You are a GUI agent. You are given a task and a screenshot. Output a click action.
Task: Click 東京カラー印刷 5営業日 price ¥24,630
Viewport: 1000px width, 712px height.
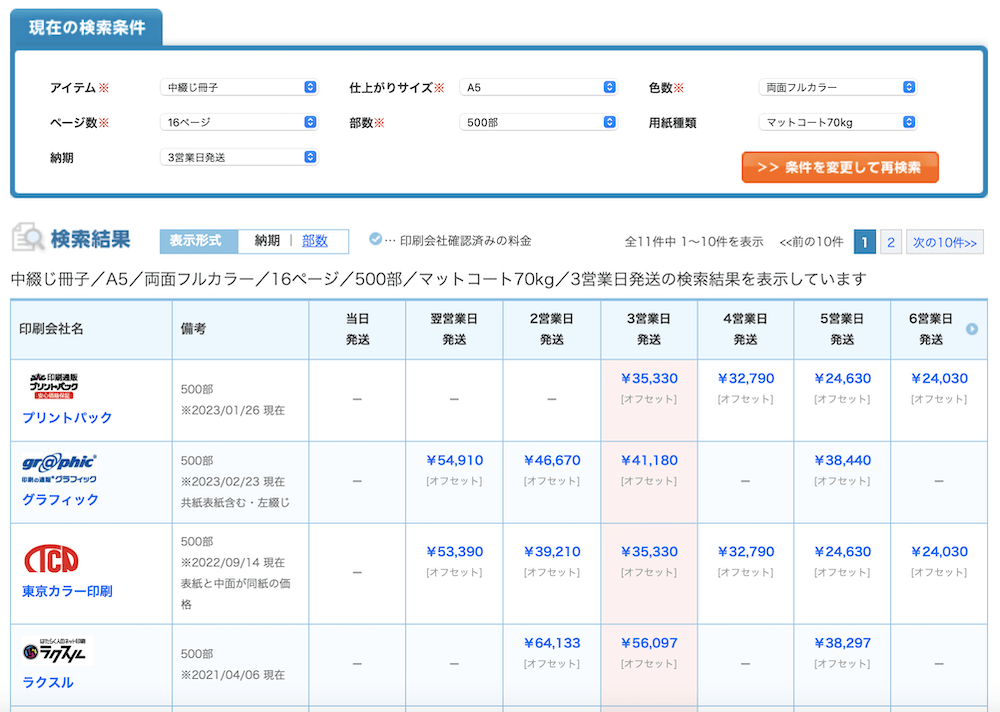coord(842,551)
